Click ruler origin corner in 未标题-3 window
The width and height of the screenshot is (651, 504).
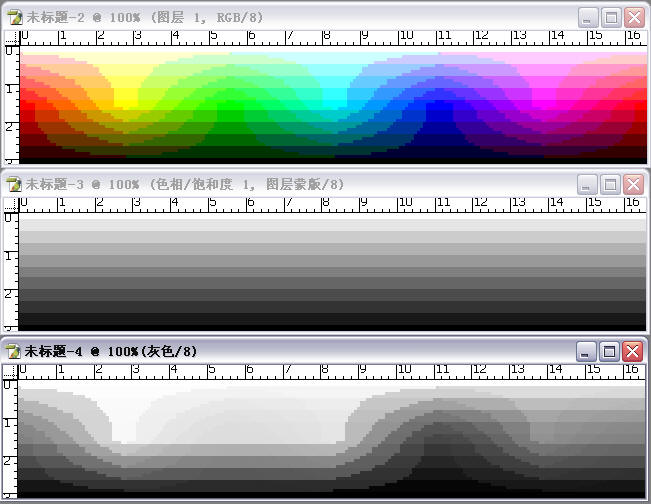click(11, 205)
